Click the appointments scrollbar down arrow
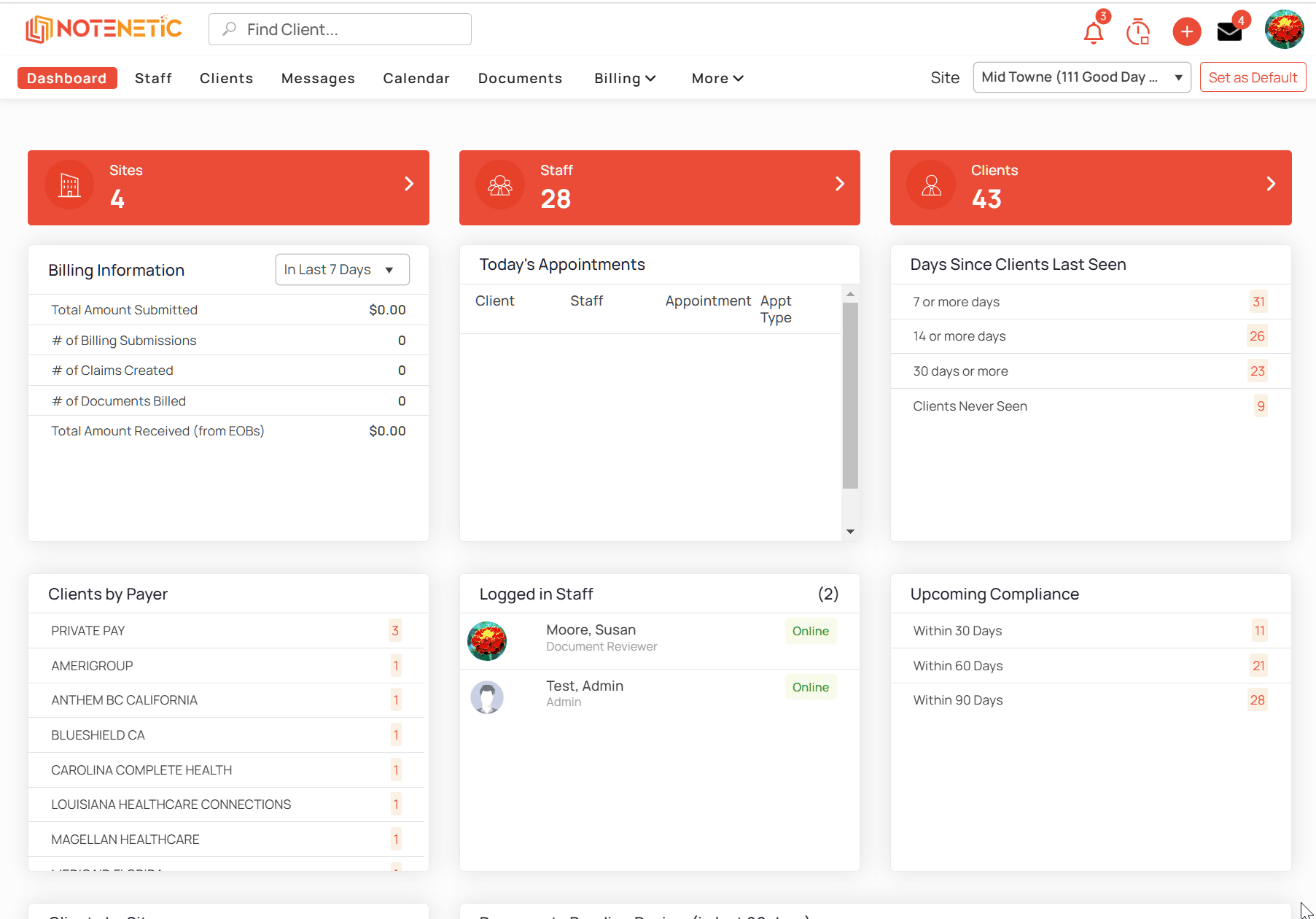The height and width of the screenshot is (919, 1316). coord(850,532)
